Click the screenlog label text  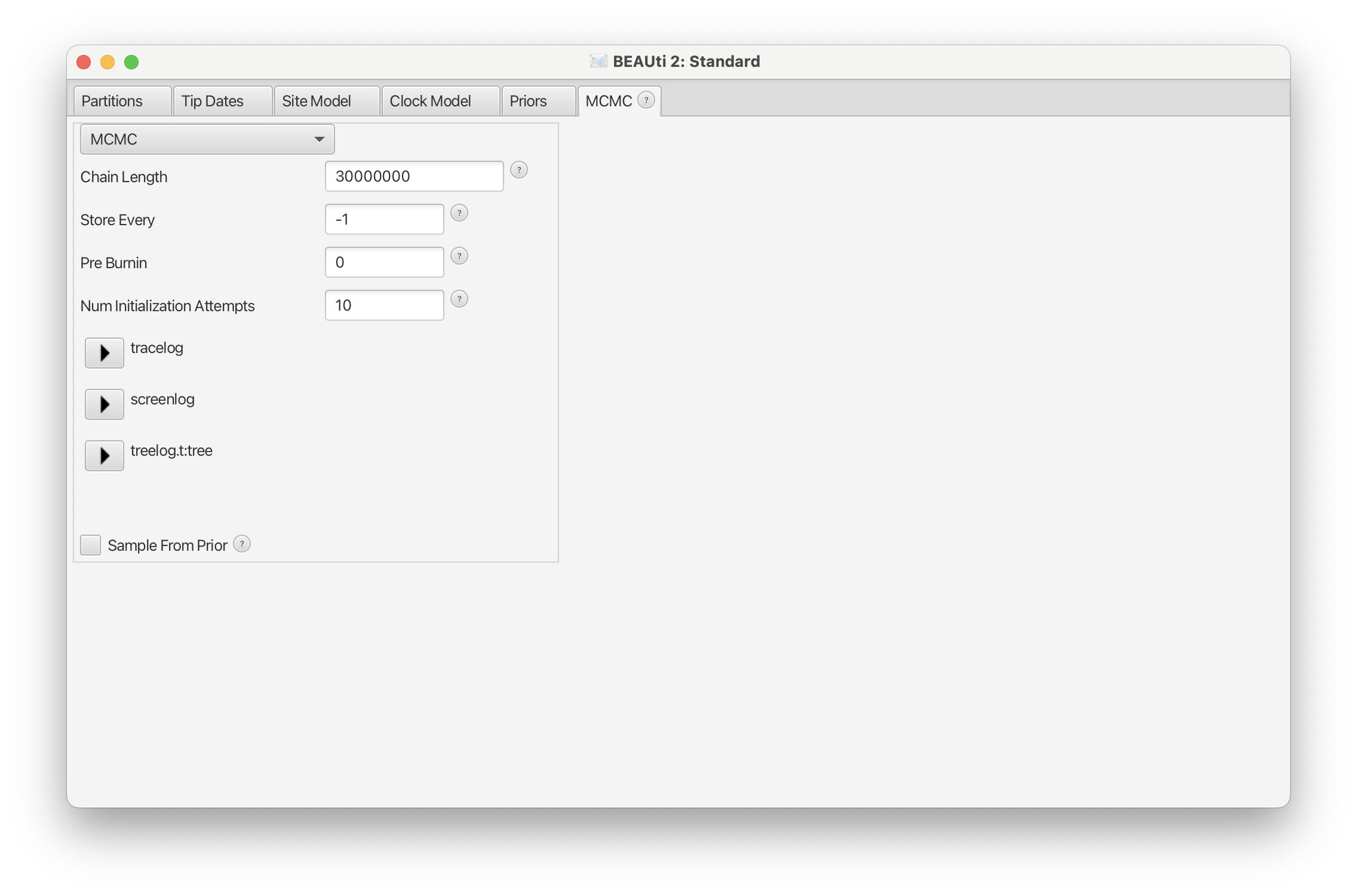click(x=162, y=399)
